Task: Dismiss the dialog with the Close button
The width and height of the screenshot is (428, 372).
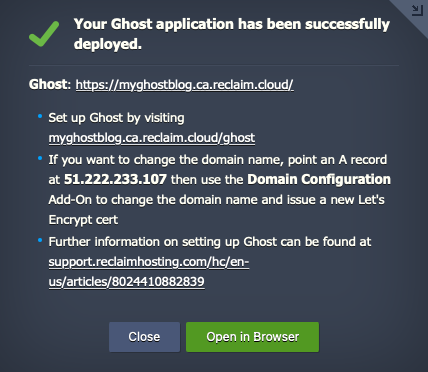Action: click(x=144, y=337)
